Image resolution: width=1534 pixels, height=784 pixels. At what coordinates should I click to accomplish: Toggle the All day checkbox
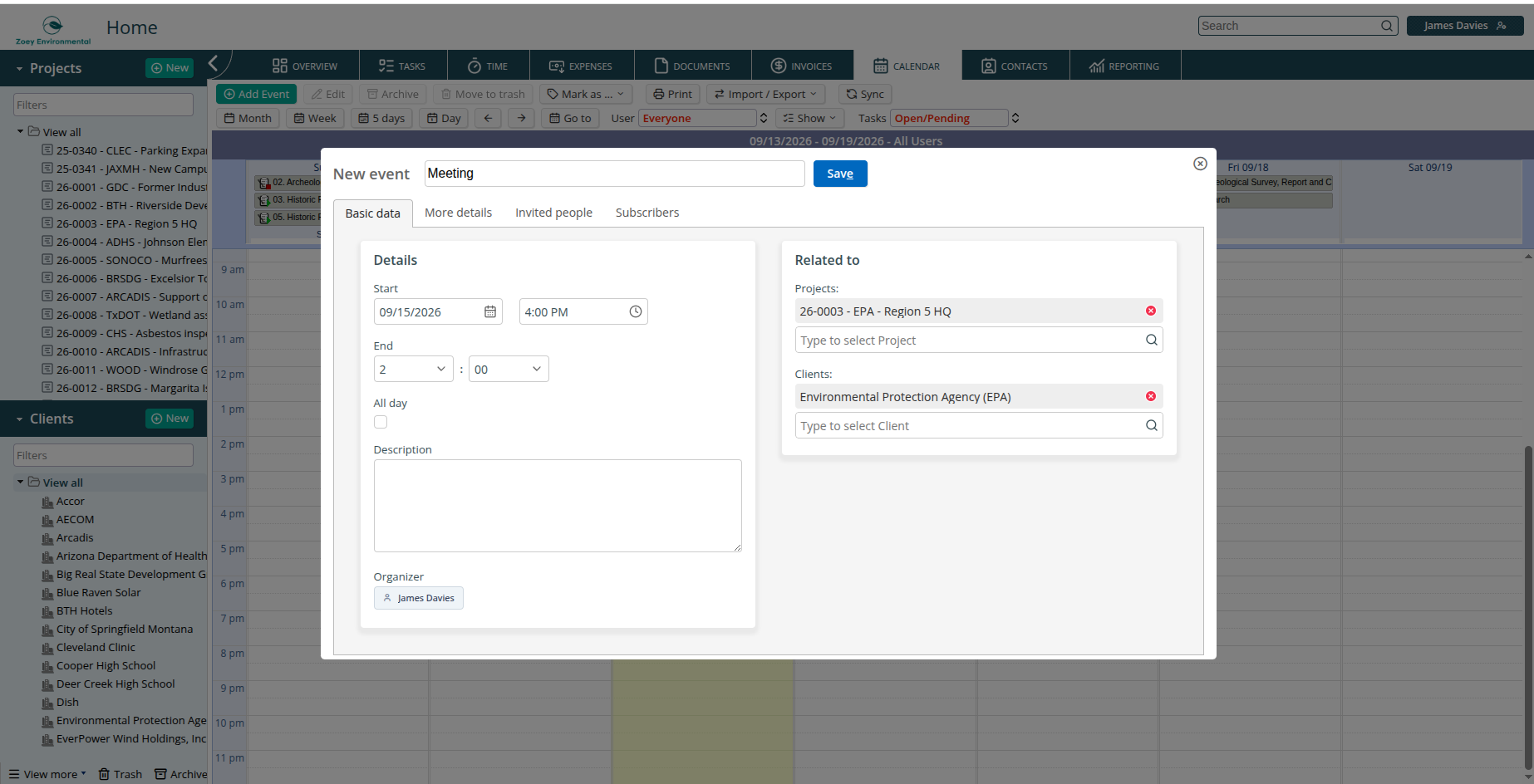click(x=381, y=422)
